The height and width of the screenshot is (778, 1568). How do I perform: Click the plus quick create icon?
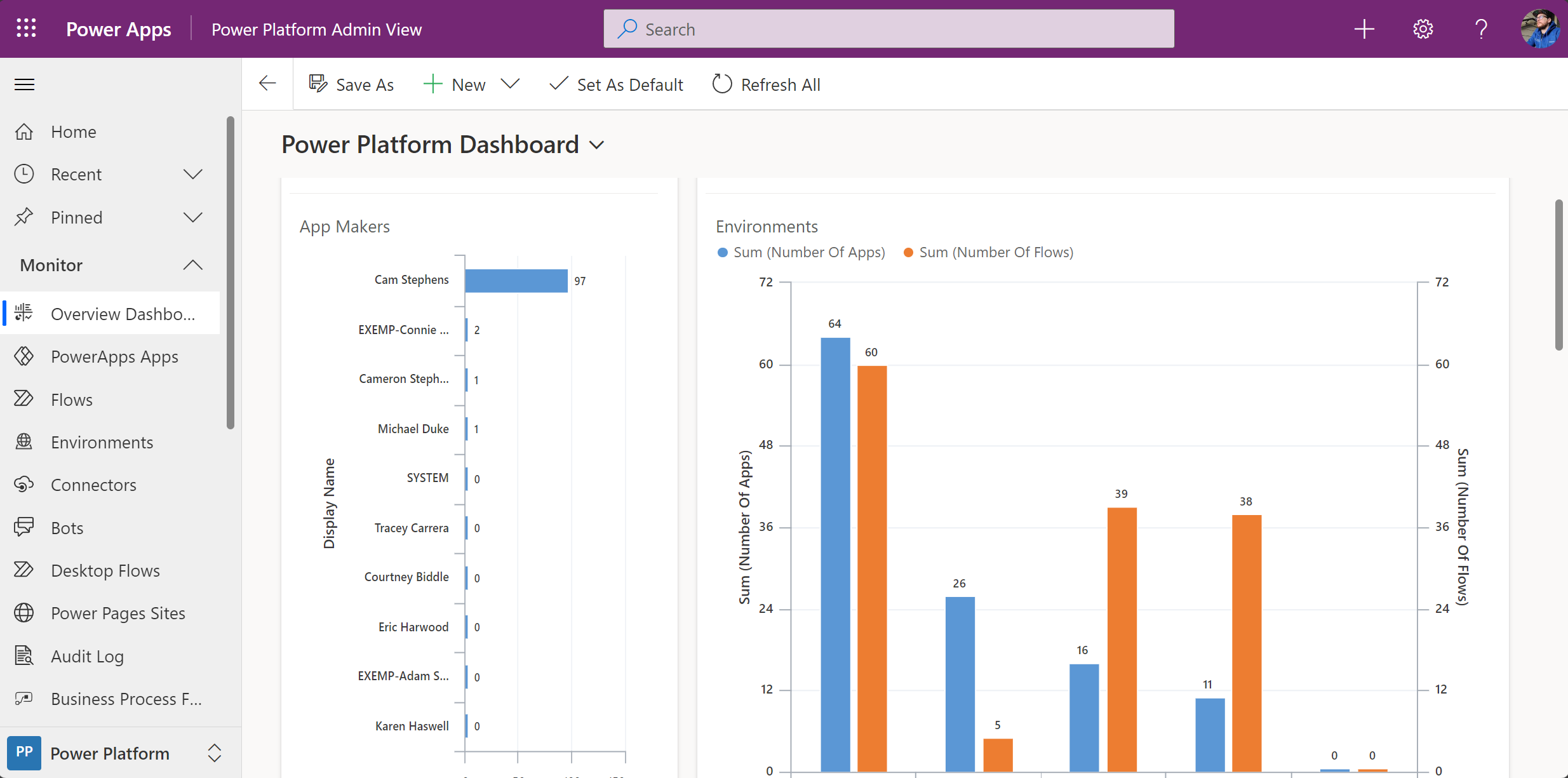point(1364,29)
